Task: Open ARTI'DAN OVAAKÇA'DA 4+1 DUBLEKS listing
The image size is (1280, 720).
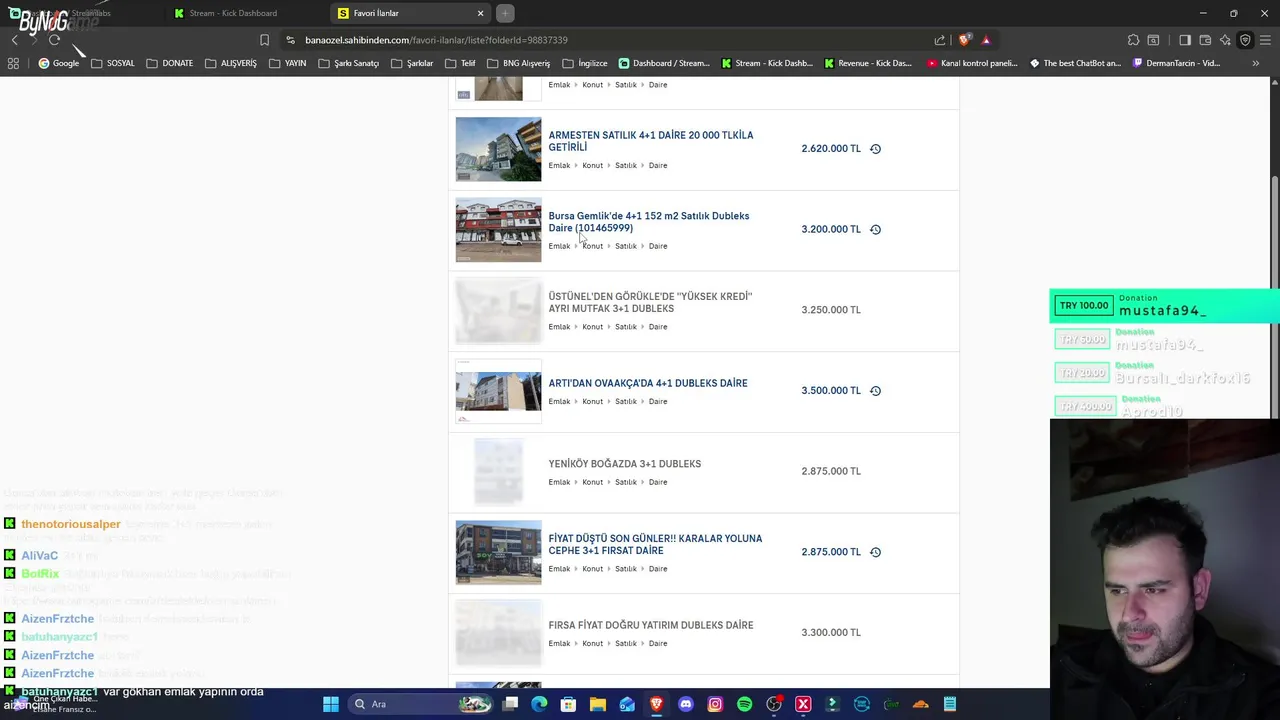Action: pos(647,383)
